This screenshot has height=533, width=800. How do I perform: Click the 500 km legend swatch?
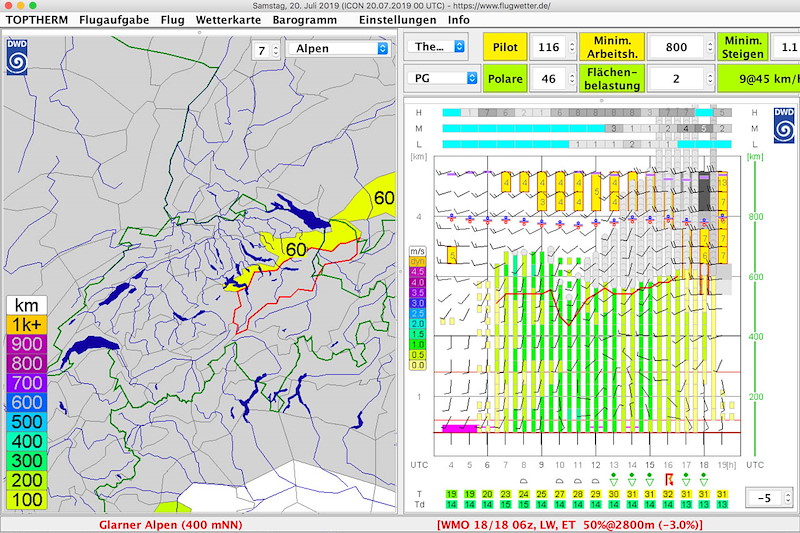pyautogui.click(x=27, y=421)
